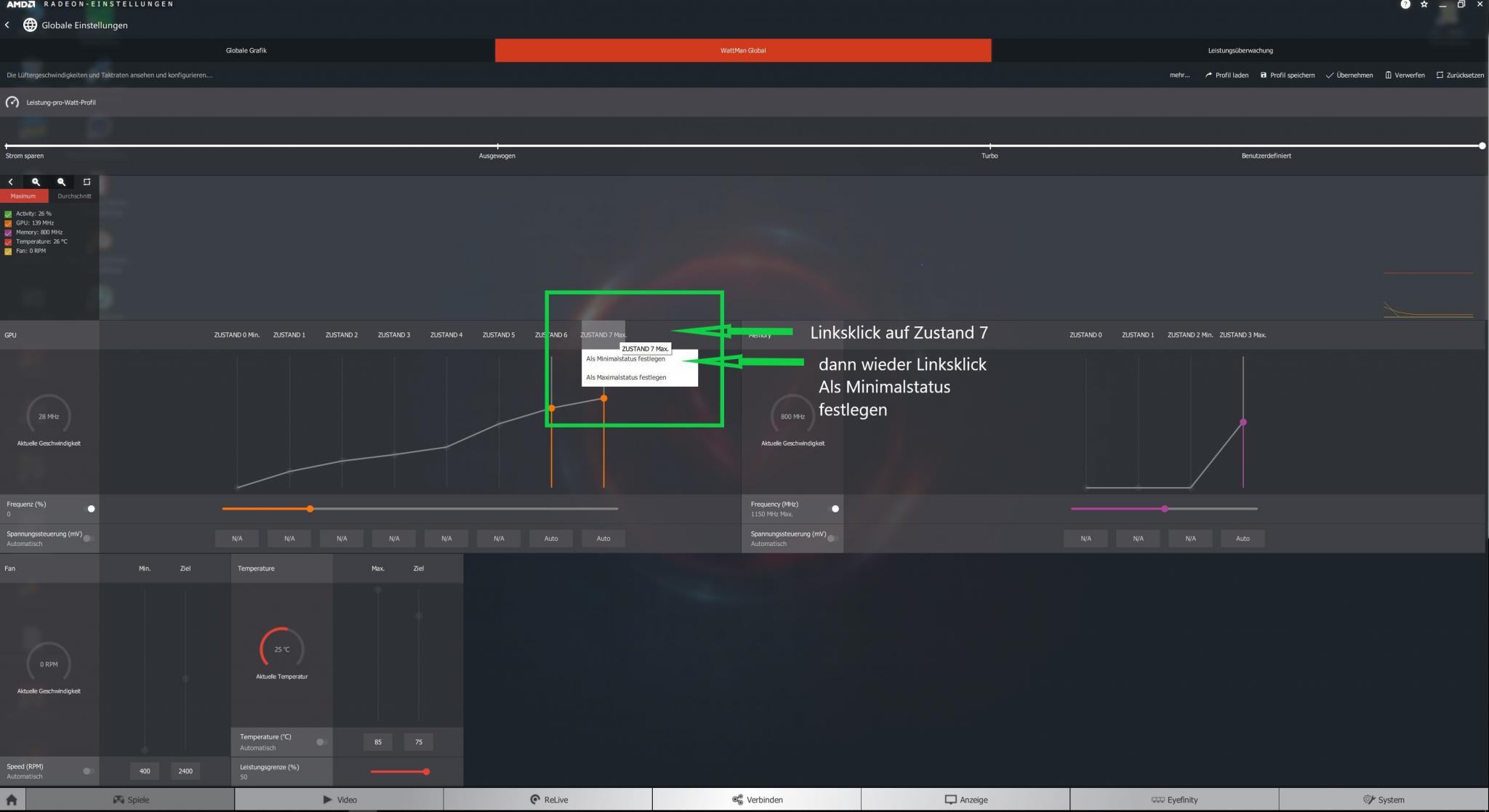Click the temperature Ziel 75 field
The height and width of the screenshot is (812, 1489).
418,742
